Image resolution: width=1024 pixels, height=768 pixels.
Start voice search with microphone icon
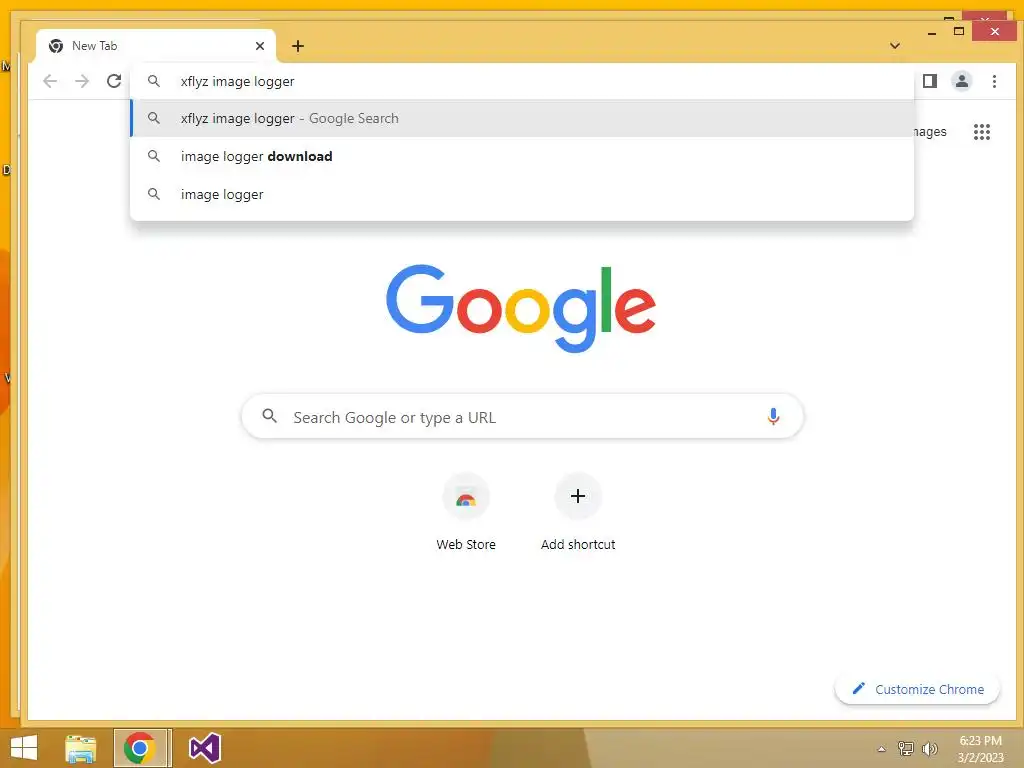pyautogui.click(x=773, y=417)
